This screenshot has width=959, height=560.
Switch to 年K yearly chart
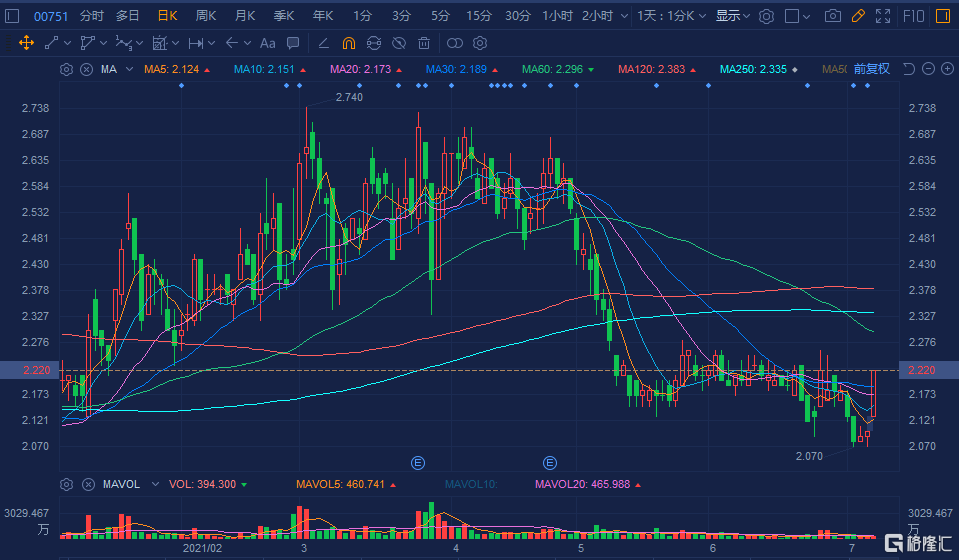(323, 16)
